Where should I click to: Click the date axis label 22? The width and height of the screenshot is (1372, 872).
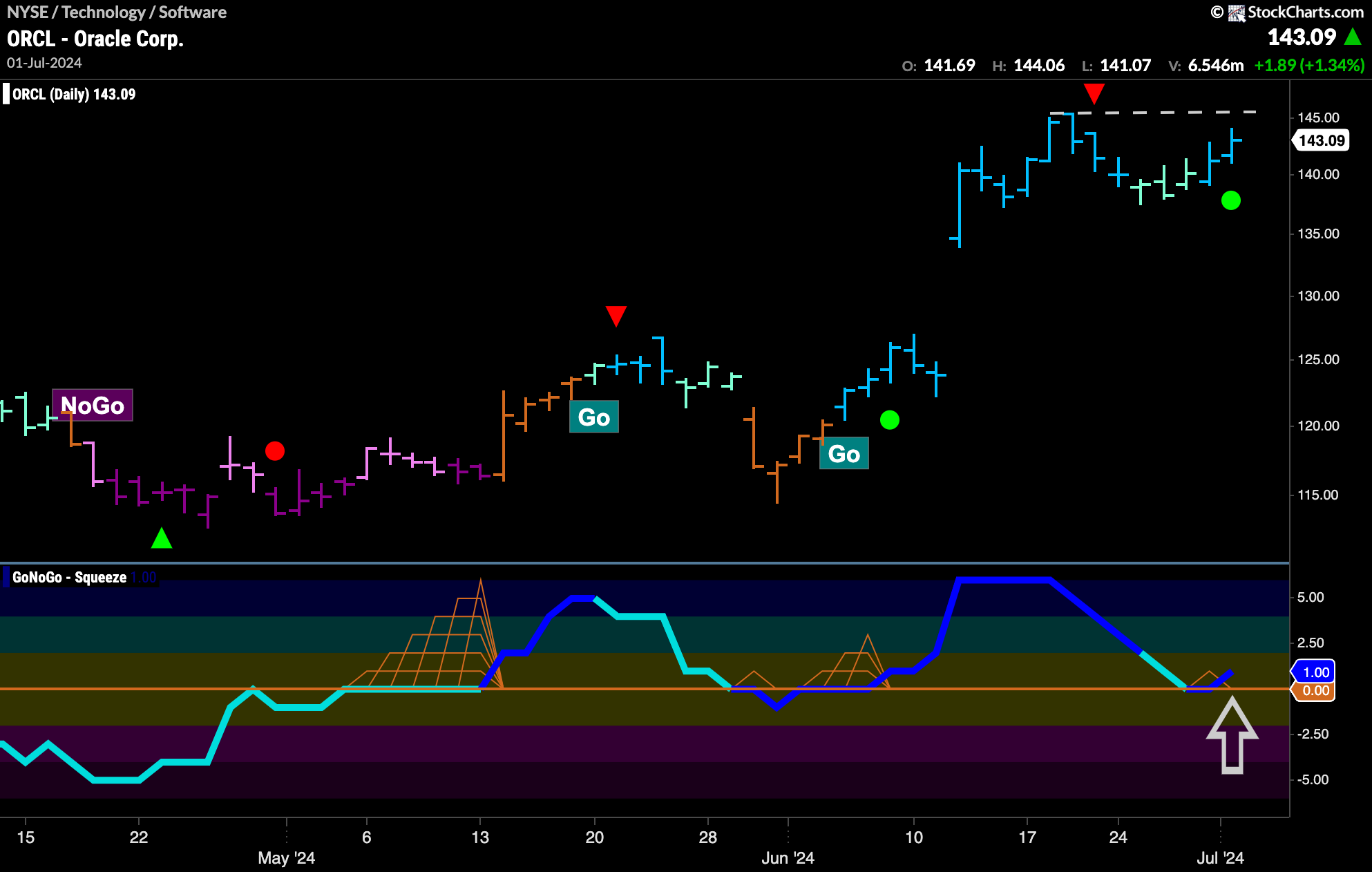coord(139,837)
